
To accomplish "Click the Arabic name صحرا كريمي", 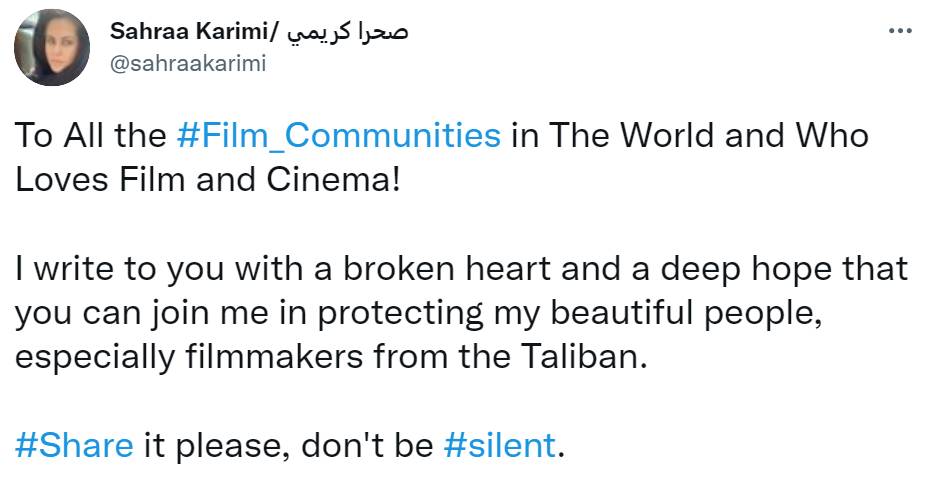I will (348, 33).
